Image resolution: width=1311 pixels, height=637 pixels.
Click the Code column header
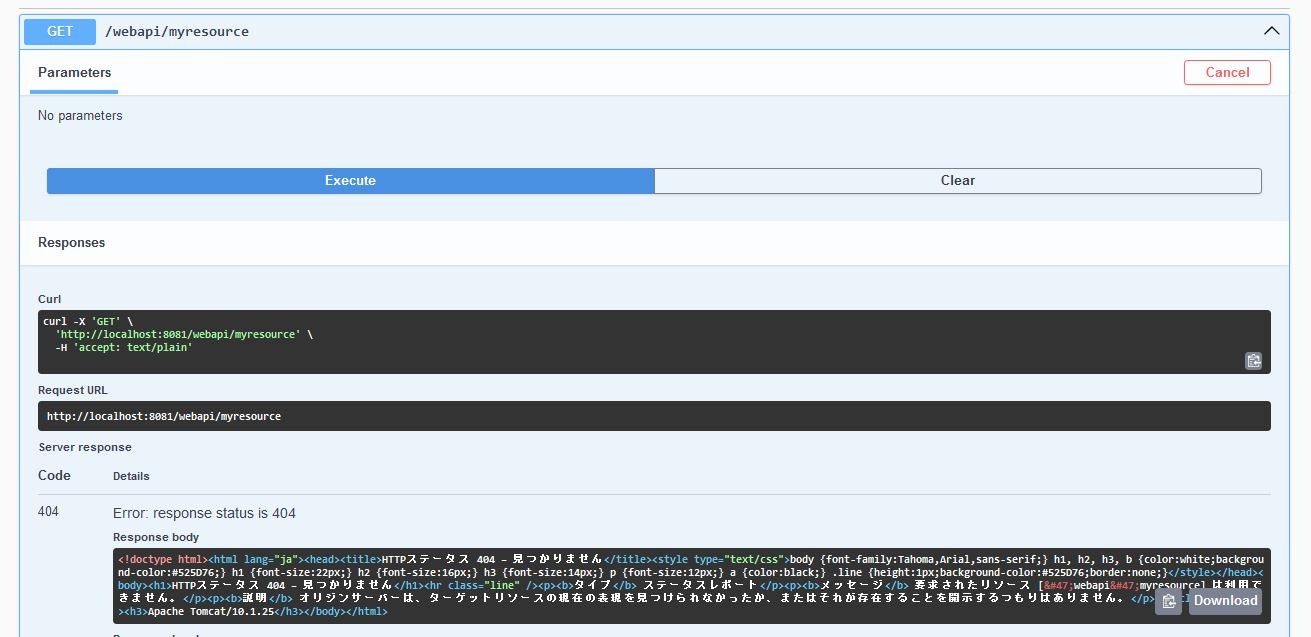(54, 475)
